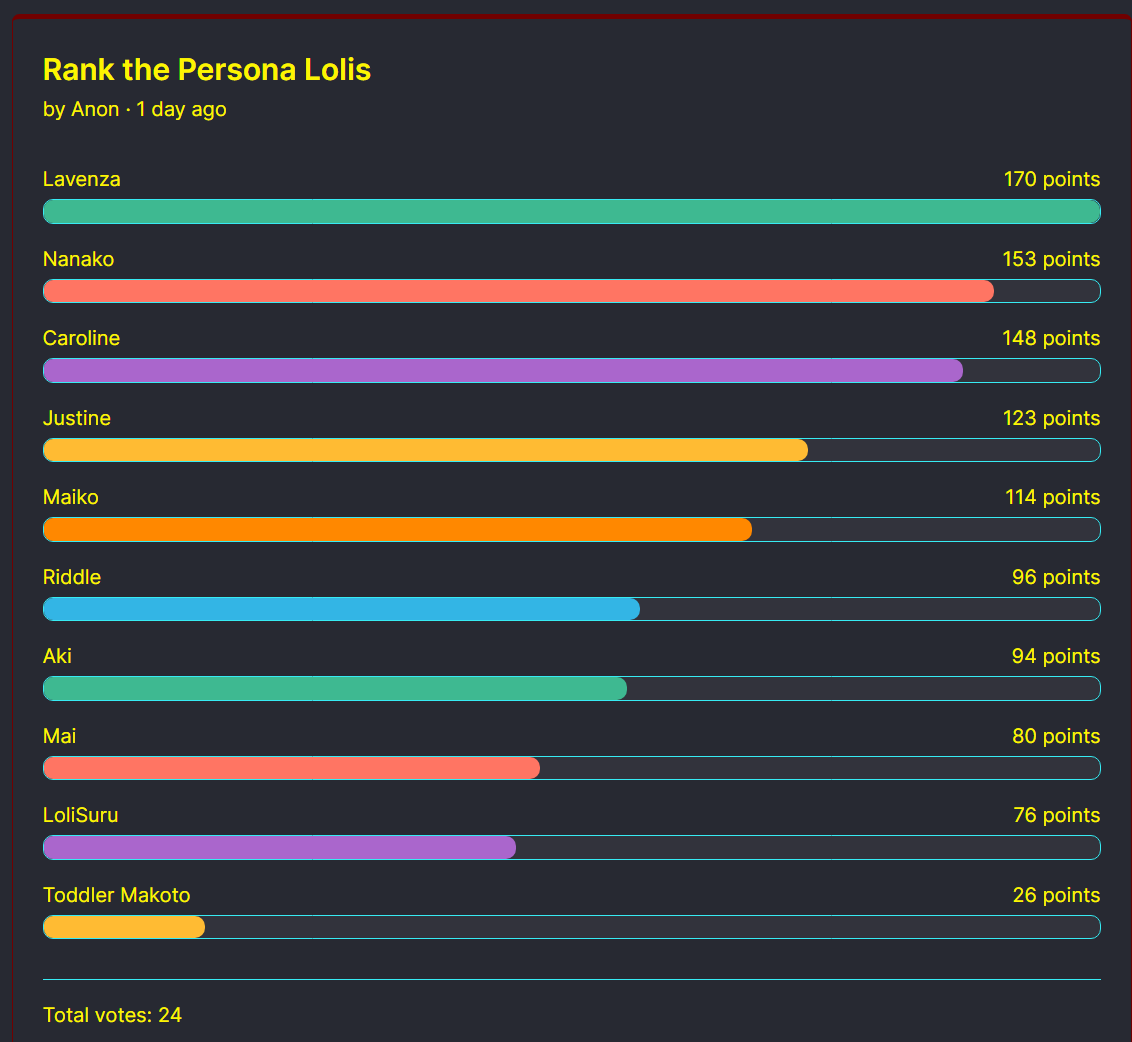Click the yellow Justine result bar
1132x1042 pixels.
point(425,450)
